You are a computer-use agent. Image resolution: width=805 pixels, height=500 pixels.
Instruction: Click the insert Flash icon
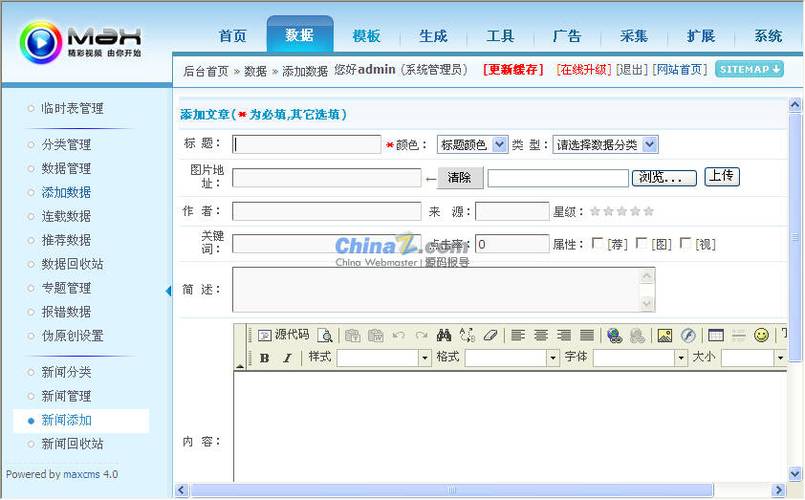pyautogui.click(x=688, y=335)
